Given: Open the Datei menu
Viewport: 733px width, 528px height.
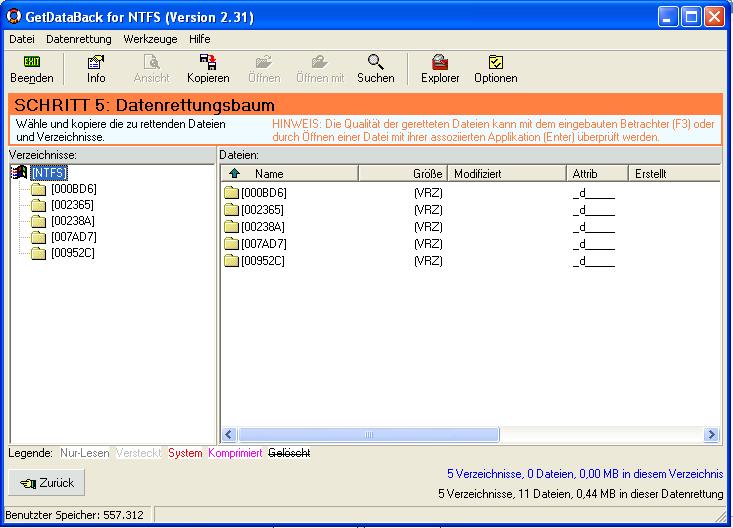Looking at the screenshot, I should [x=22, y=39].
